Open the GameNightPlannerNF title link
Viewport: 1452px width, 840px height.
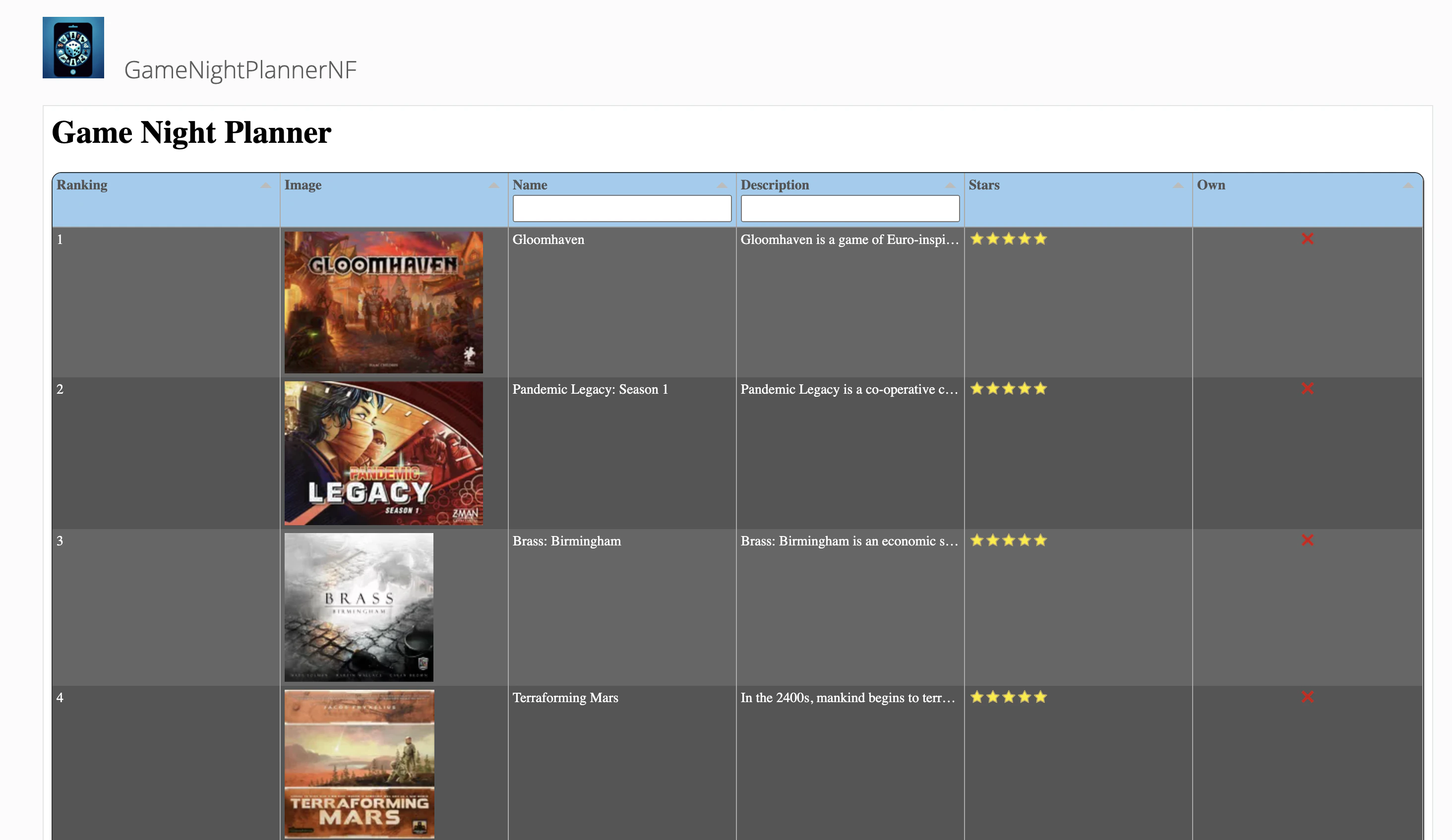[241, 70]
